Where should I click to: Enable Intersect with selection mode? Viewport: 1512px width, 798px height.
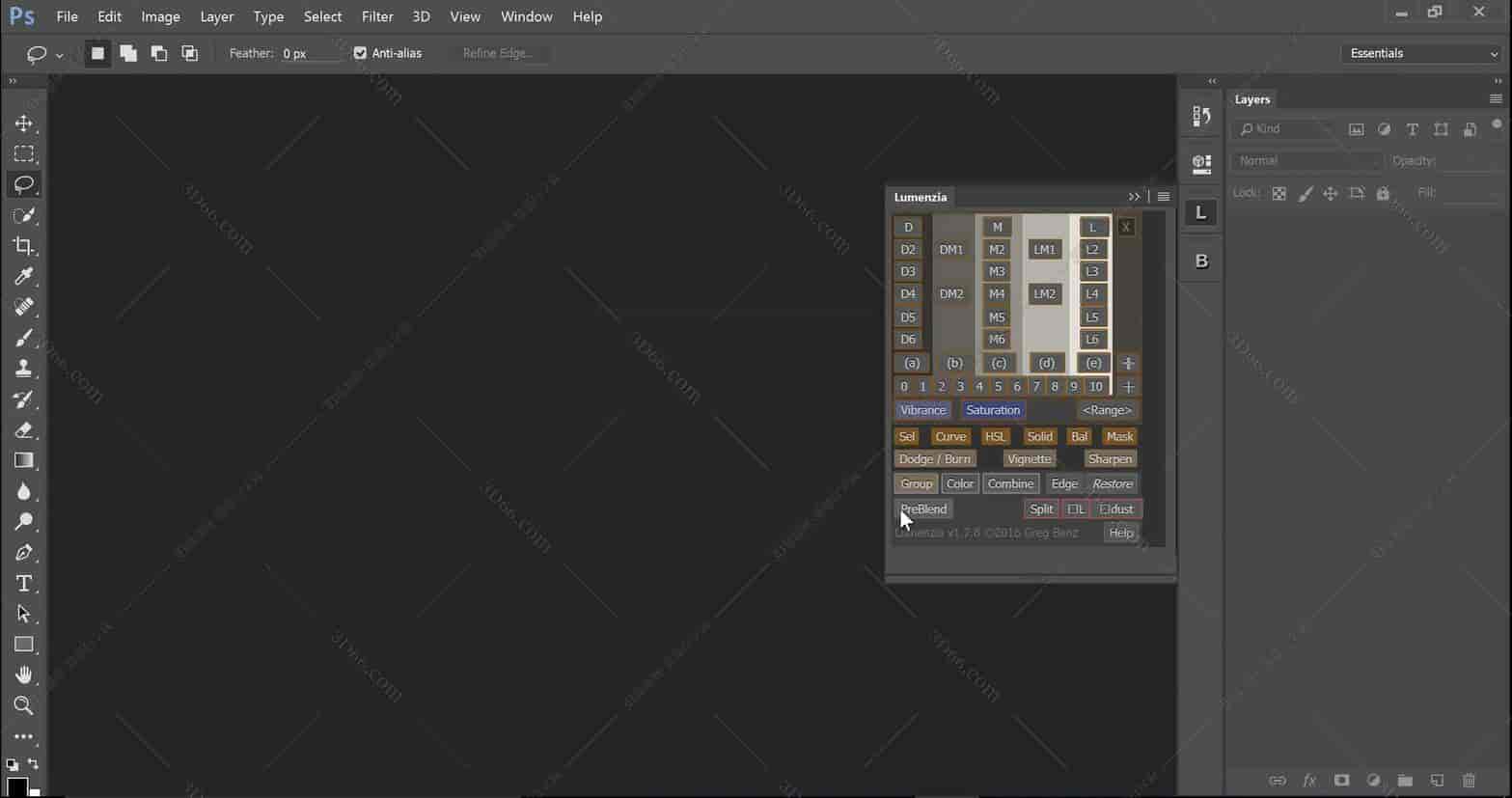click(190, 53)
